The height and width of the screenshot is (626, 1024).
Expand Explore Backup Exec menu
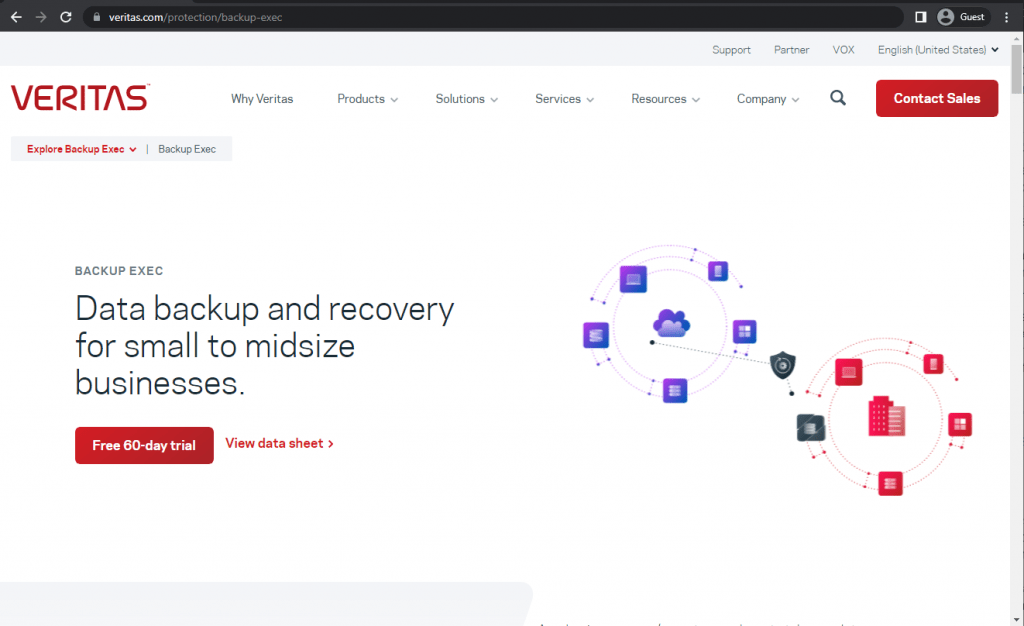click(82, 149)
